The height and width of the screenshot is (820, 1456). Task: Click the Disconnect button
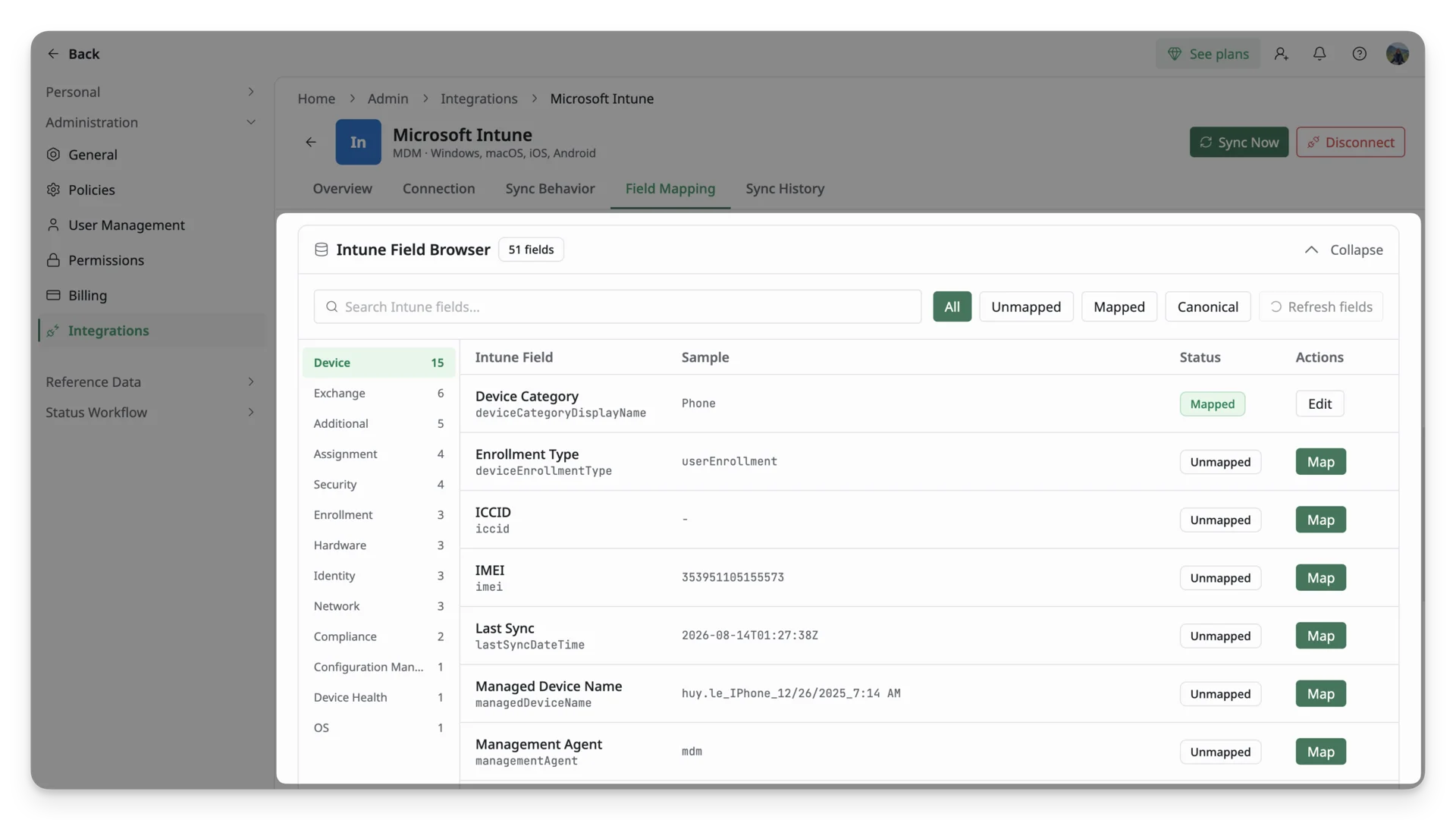click(x=1350, y=143)
